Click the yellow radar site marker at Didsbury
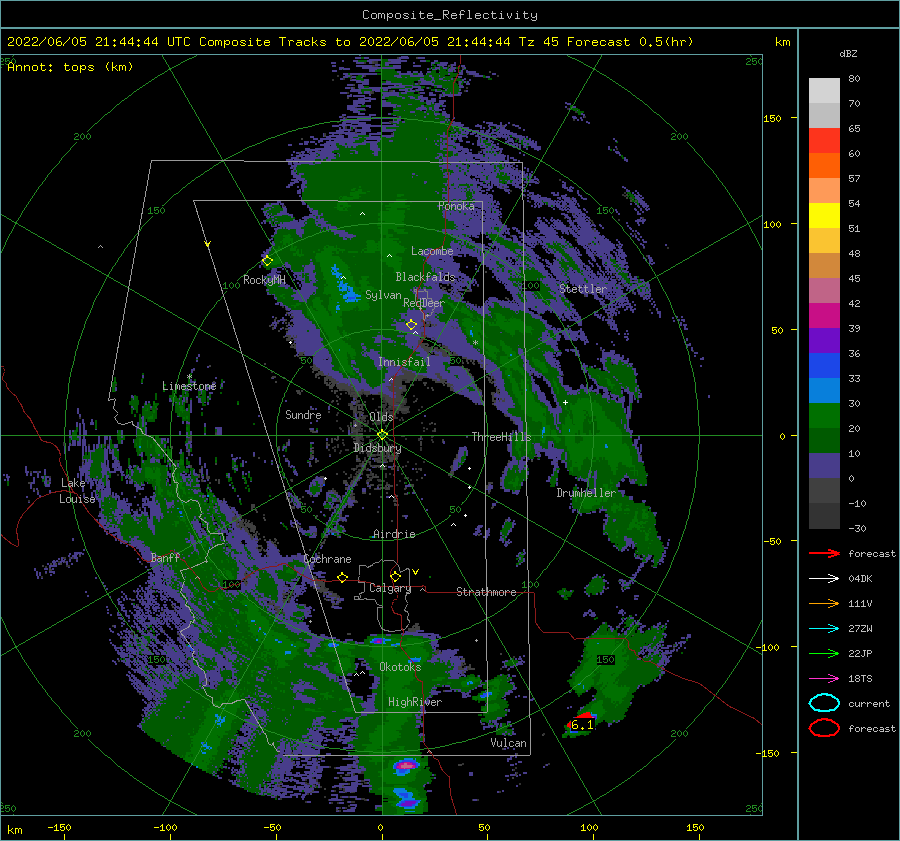Viewport: 900px width, 841px height. pos(382,435)
